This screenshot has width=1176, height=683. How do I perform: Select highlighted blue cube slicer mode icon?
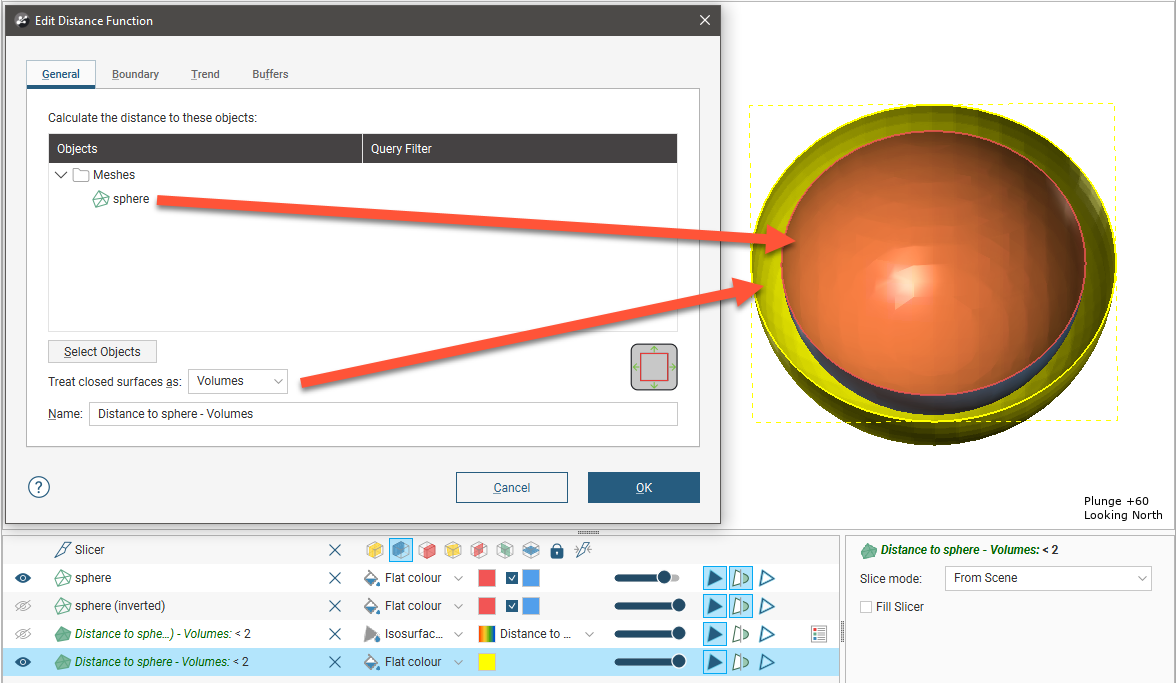[400, 550]
